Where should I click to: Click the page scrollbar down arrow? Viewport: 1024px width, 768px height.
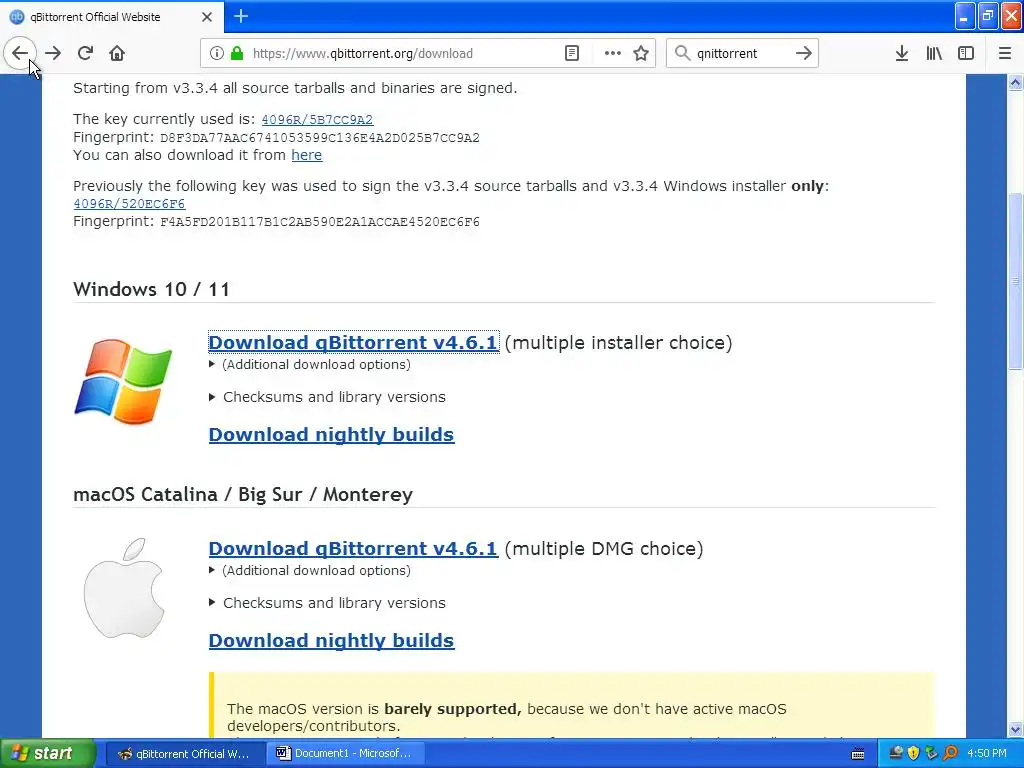click(x=1016, y=729)
